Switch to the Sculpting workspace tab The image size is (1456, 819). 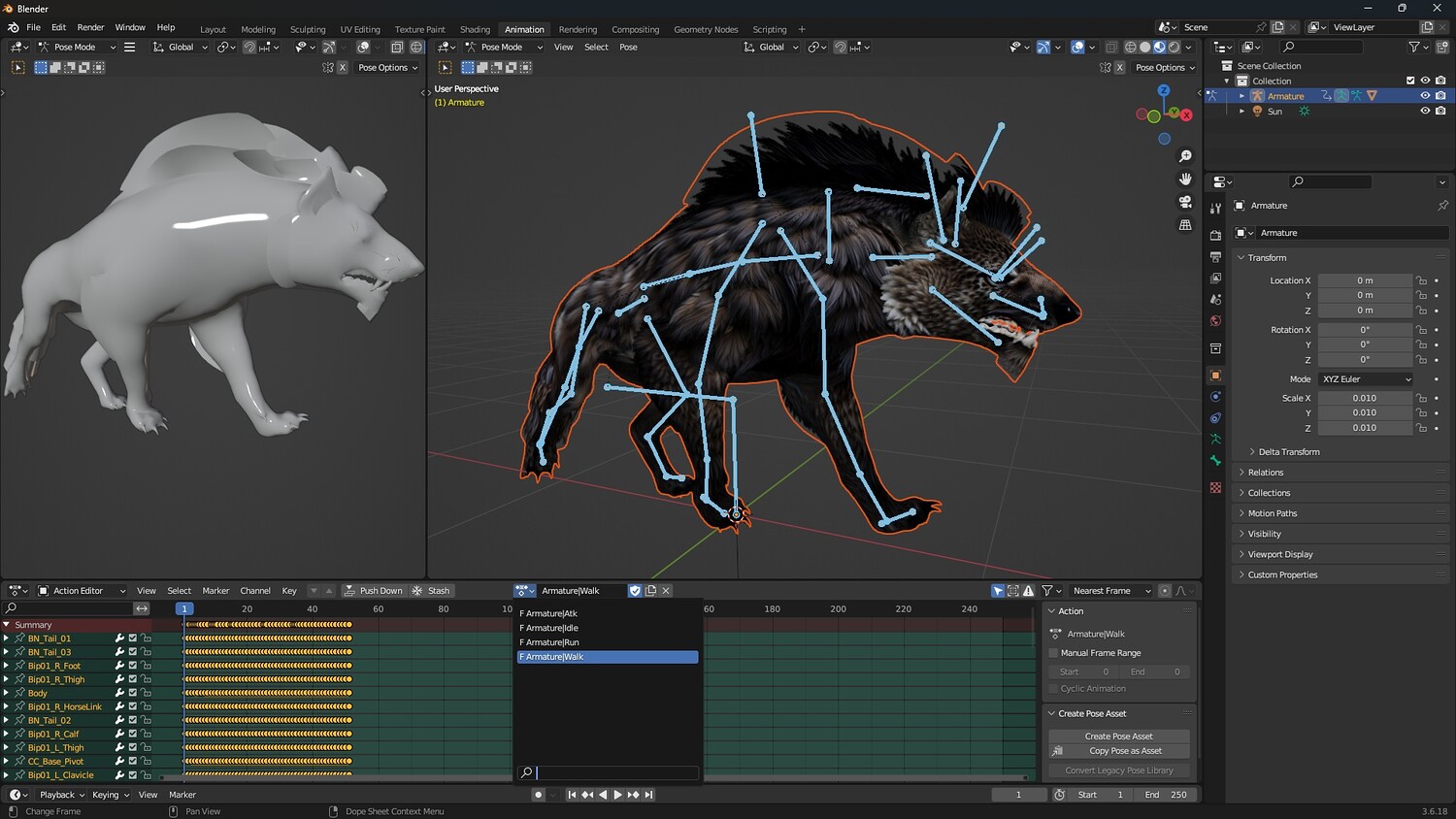click(x=308, y=29)
